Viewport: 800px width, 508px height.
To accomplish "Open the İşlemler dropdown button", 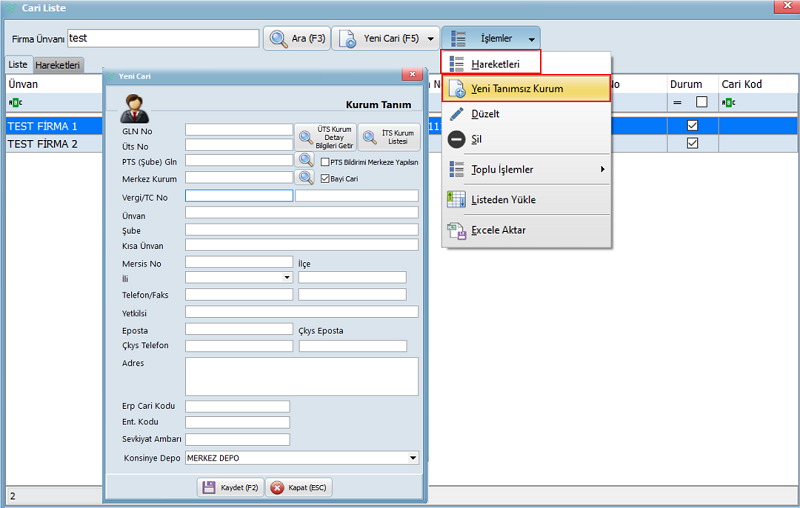I will (x=490, y=38).
